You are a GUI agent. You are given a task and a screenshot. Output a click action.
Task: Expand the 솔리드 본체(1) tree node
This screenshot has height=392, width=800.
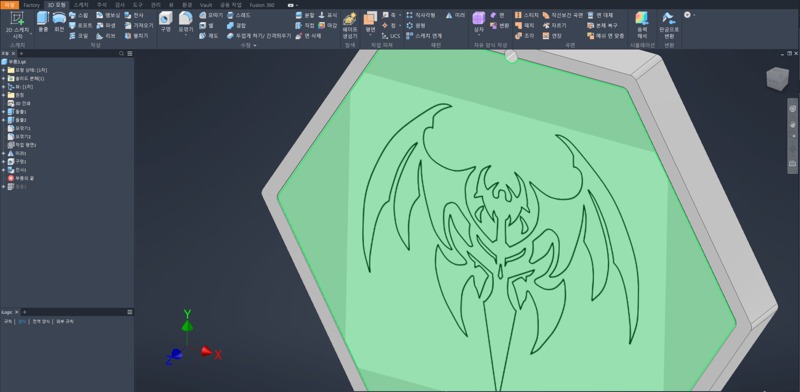[x=4, y=79]
